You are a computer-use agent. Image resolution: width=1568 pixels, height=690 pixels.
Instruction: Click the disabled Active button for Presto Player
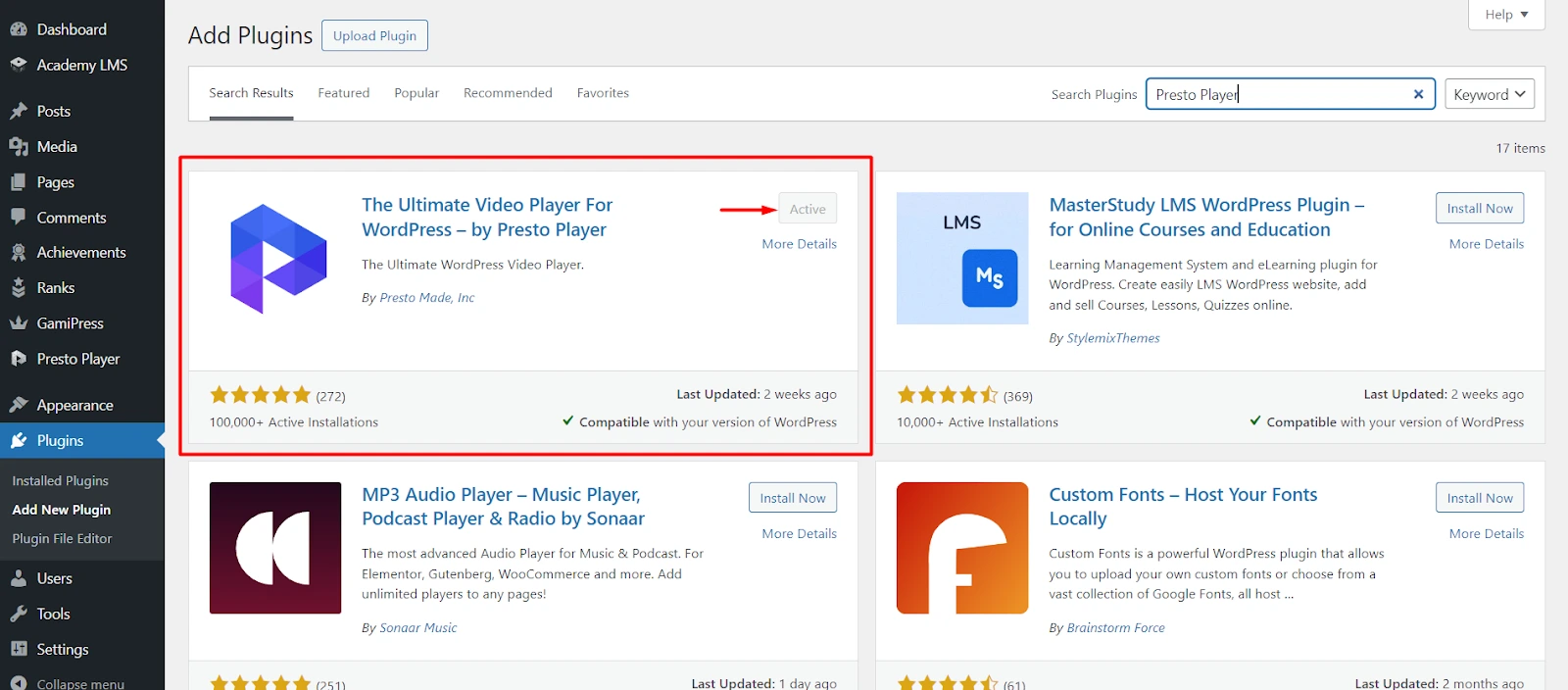click(808, 209)
